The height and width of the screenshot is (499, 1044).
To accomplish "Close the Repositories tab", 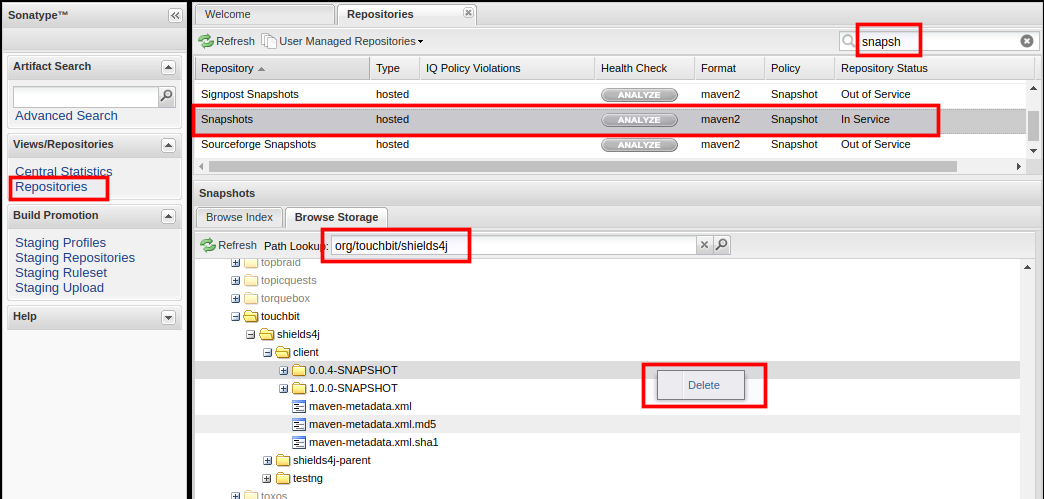I will coord(468,13).
